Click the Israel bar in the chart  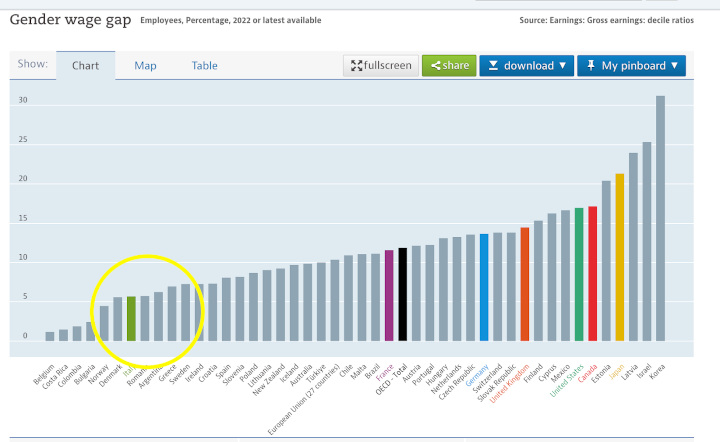click(647, 241)
